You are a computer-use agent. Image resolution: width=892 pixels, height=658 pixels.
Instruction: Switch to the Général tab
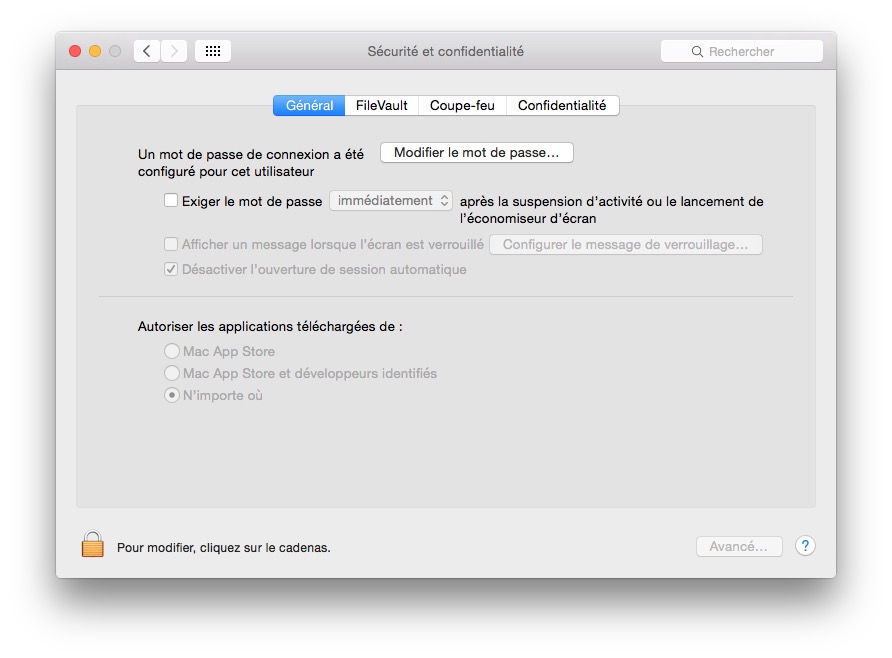pos(309,105)
